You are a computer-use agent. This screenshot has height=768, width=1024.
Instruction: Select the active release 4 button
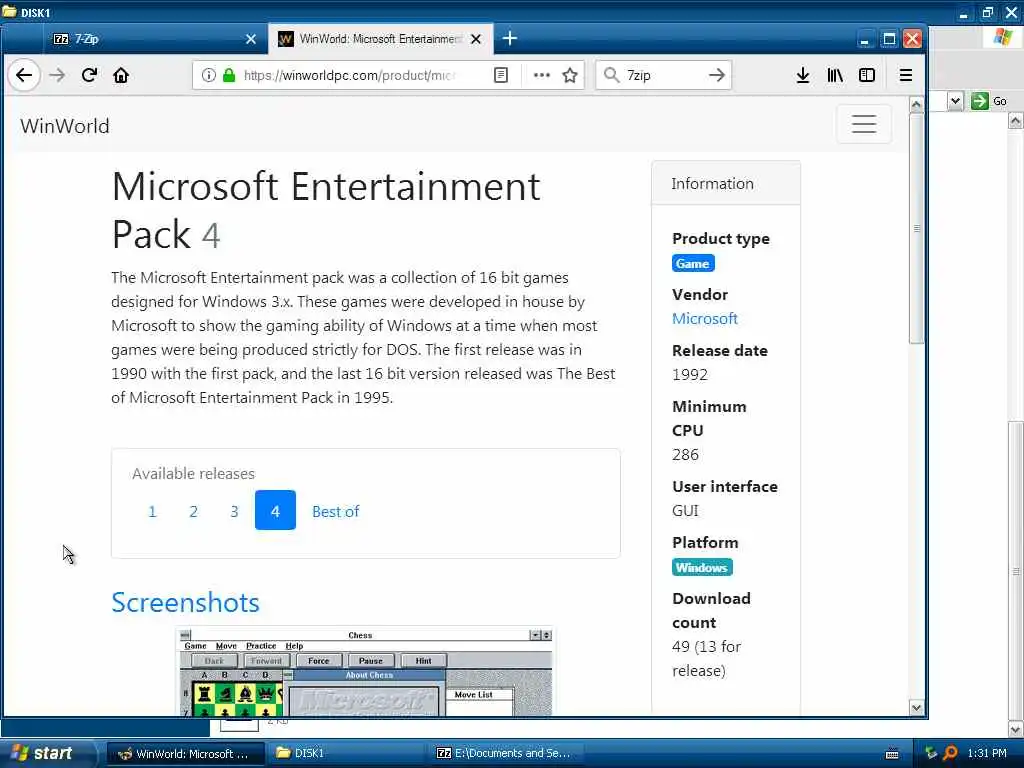[275, 510]
